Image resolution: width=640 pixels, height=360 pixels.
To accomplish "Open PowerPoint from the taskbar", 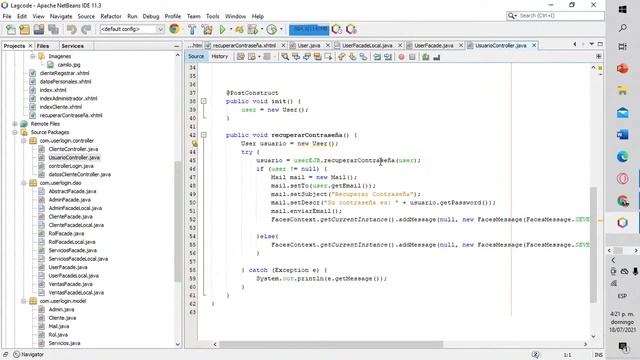I will pos(622,68).
